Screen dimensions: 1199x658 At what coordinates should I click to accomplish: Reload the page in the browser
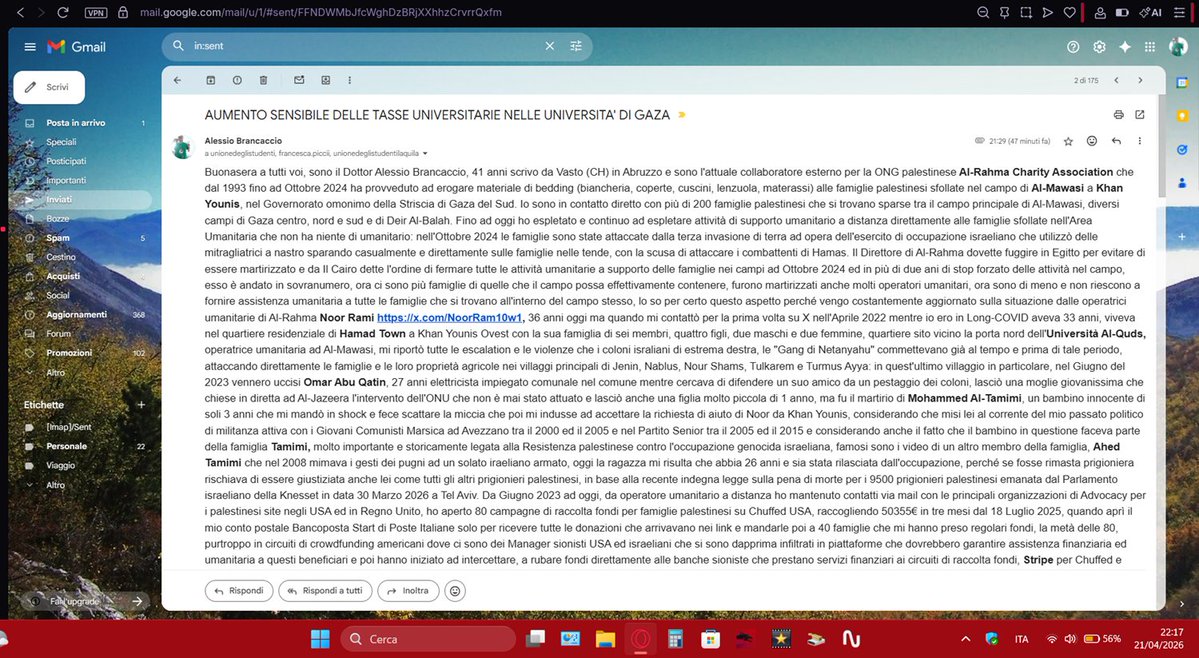(63, 12)
